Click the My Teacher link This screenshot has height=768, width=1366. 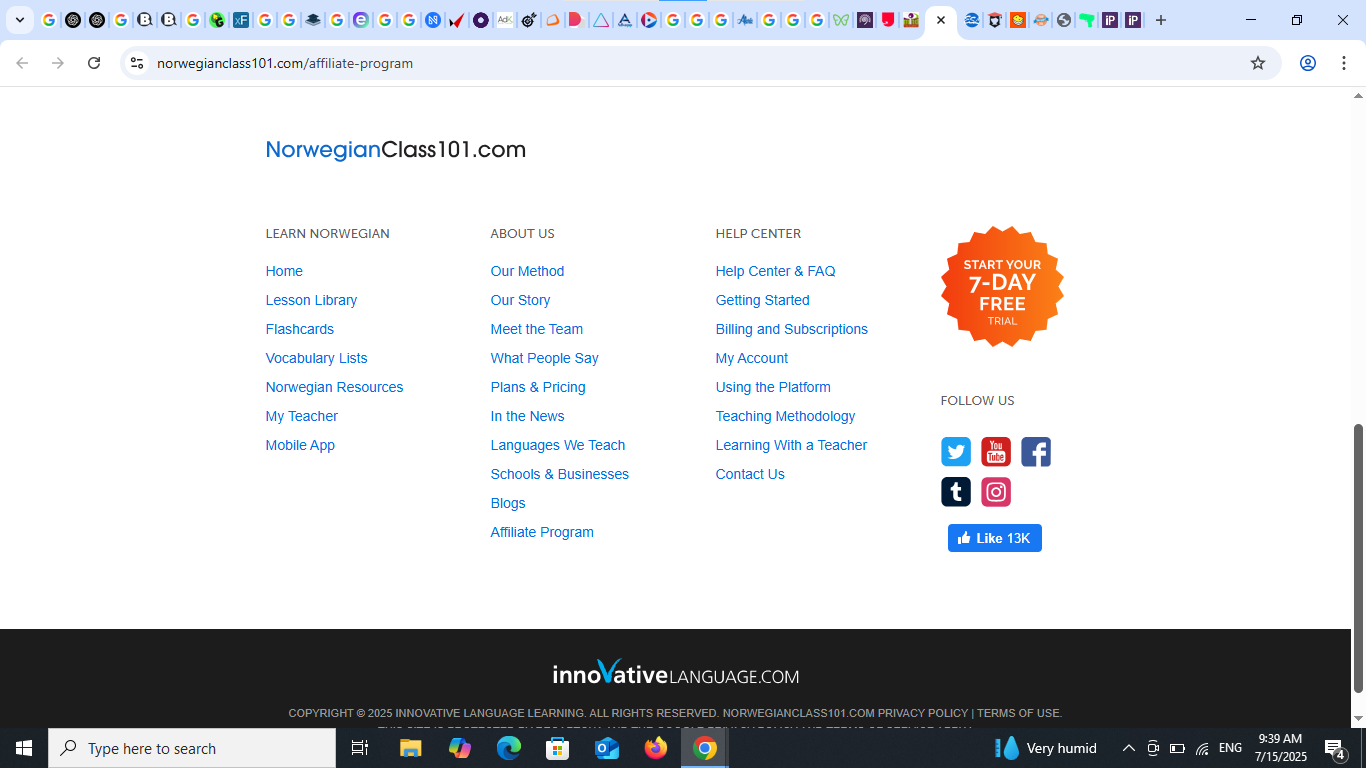pos(302,416)
